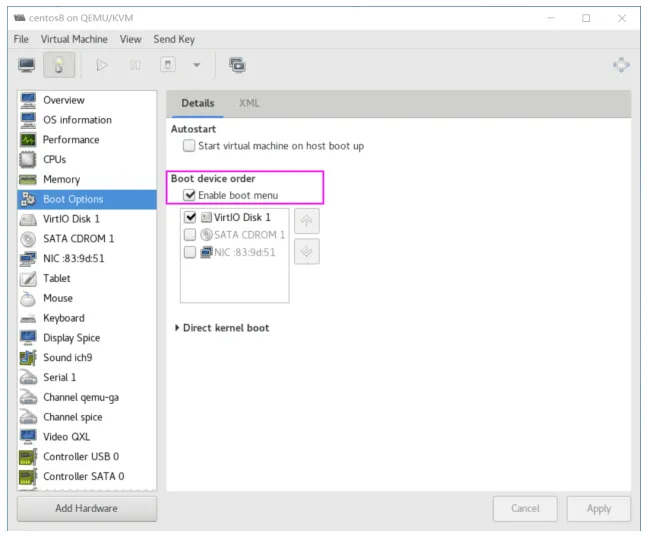Image resolution: width=645 pixels, height=536 pixels.
Task: Enable Start virtual machine on host boot
Action: (189, 146)
